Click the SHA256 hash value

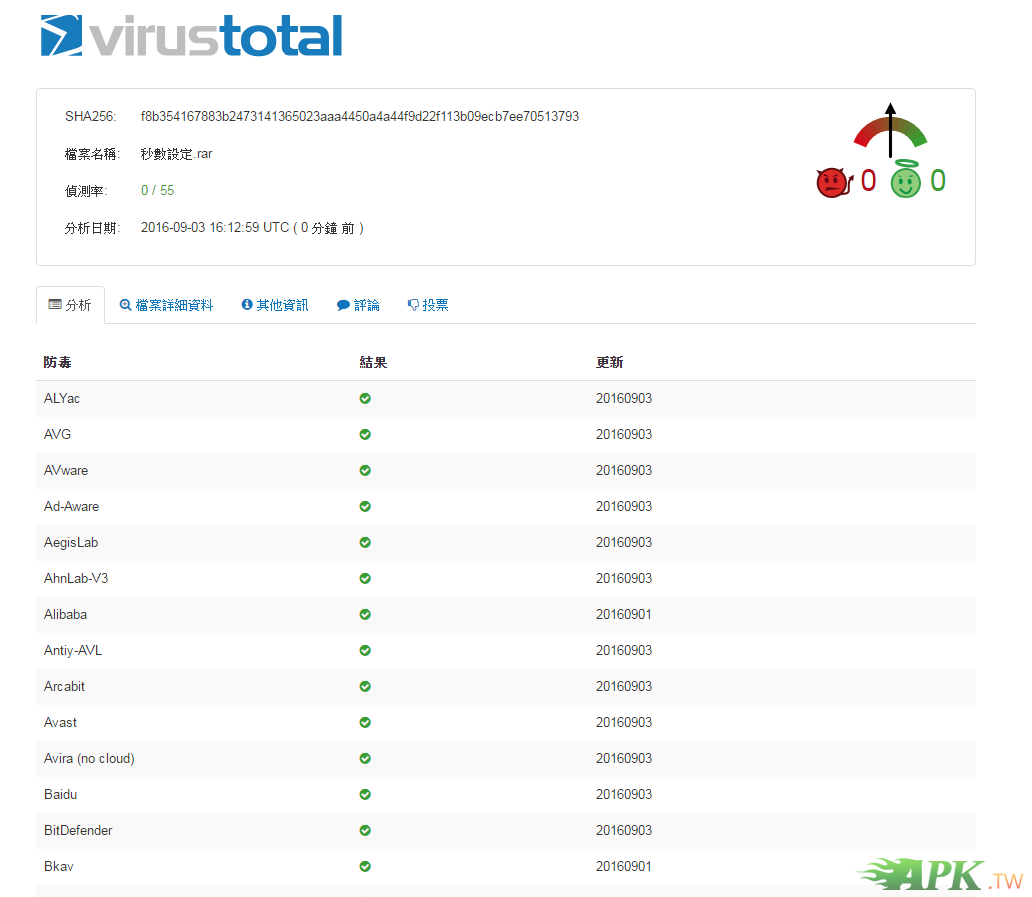pyautogui.click(x=360, y=116)
